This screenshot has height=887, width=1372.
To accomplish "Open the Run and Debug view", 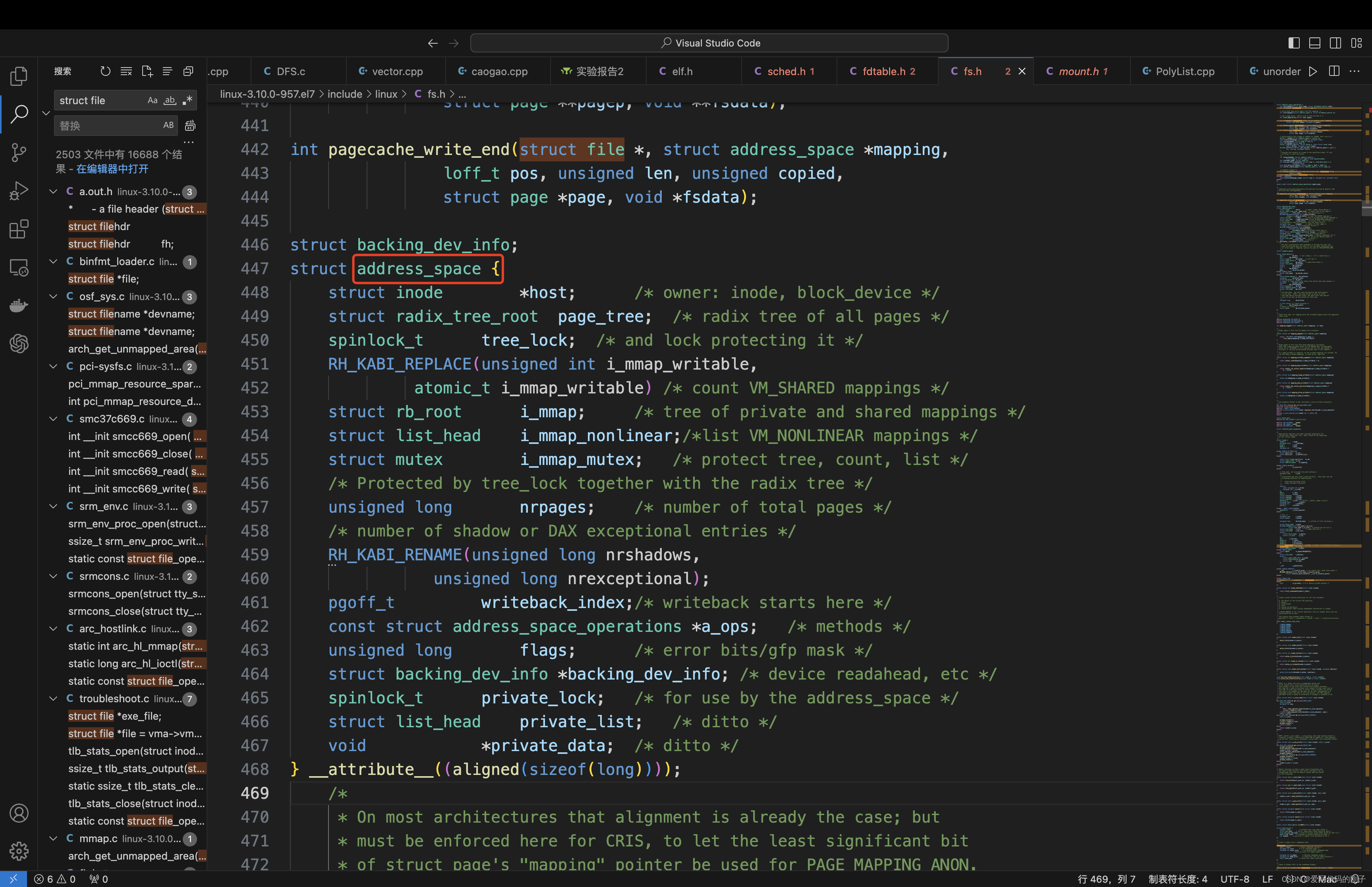I will (x=19, y=191).
